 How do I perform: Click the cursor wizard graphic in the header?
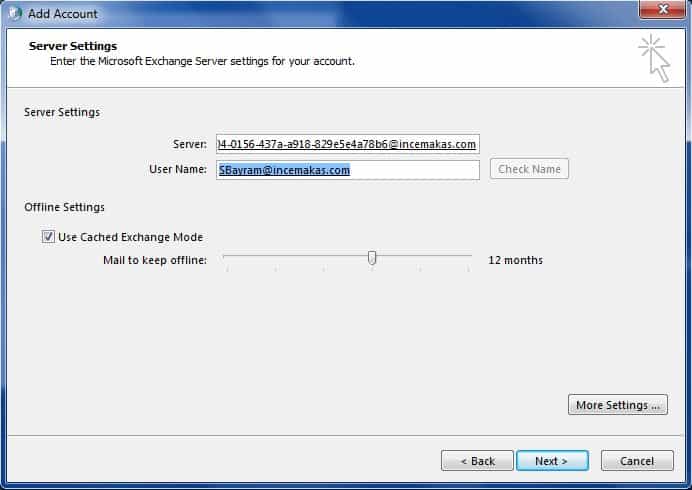[x=653, y=57]
